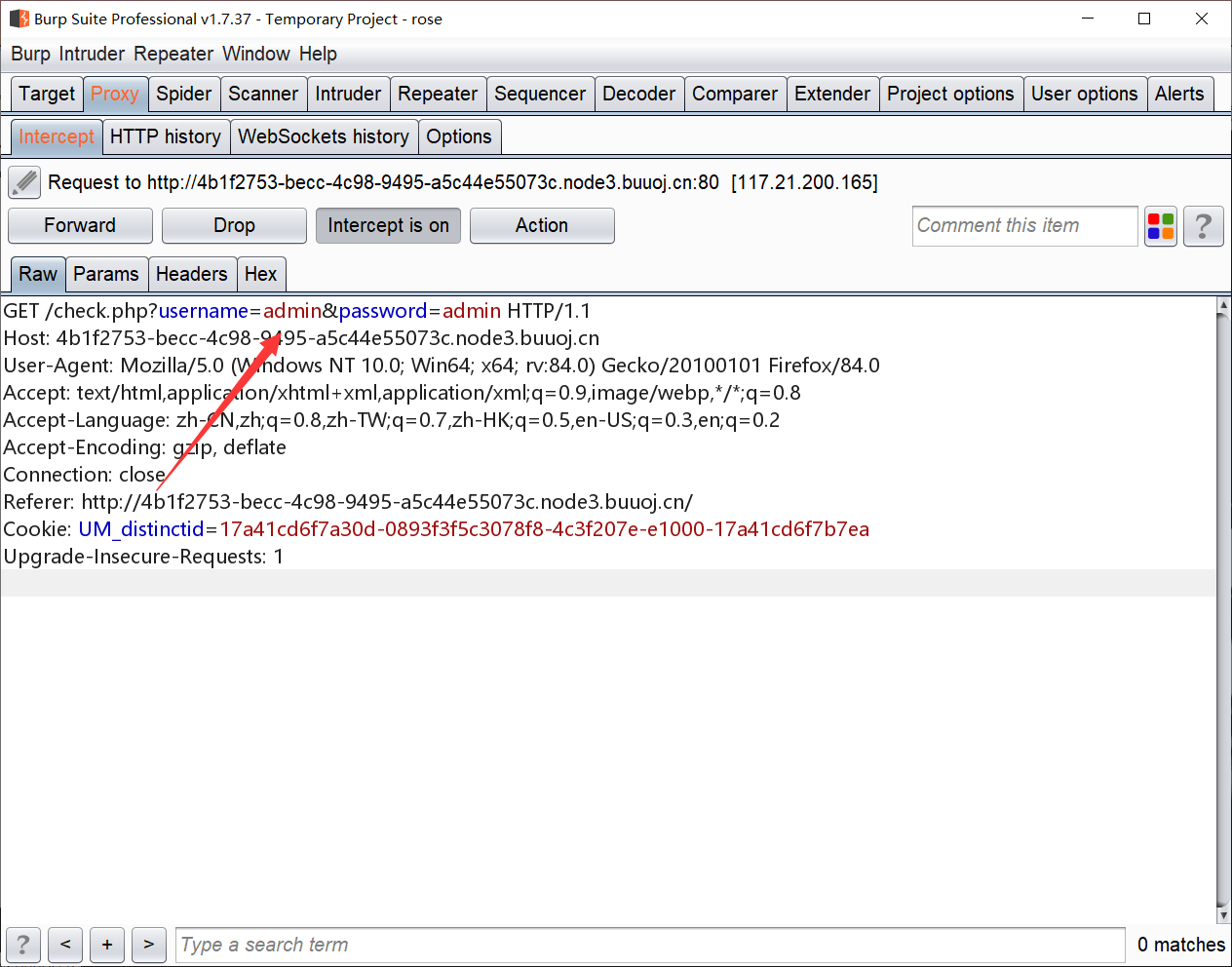Open the Sequencer tab
1232x967 pixels.
pyautogui.click(x=540, y=94)
